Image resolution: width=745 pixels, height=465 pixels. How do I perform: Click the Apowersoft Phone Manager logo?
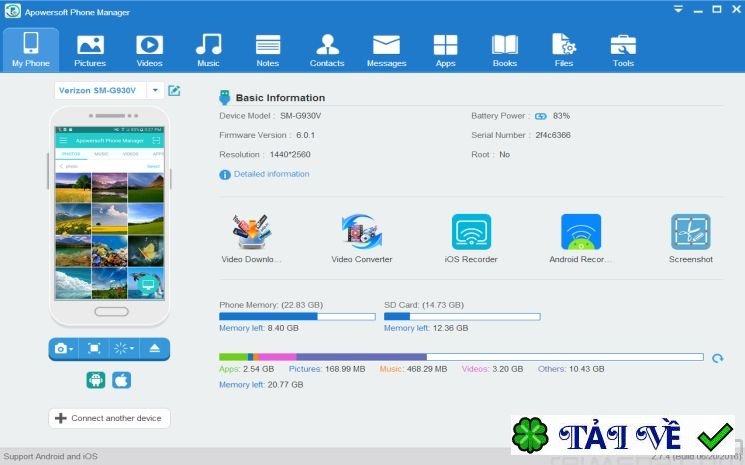pyautogui.click(x=12, y=11)
